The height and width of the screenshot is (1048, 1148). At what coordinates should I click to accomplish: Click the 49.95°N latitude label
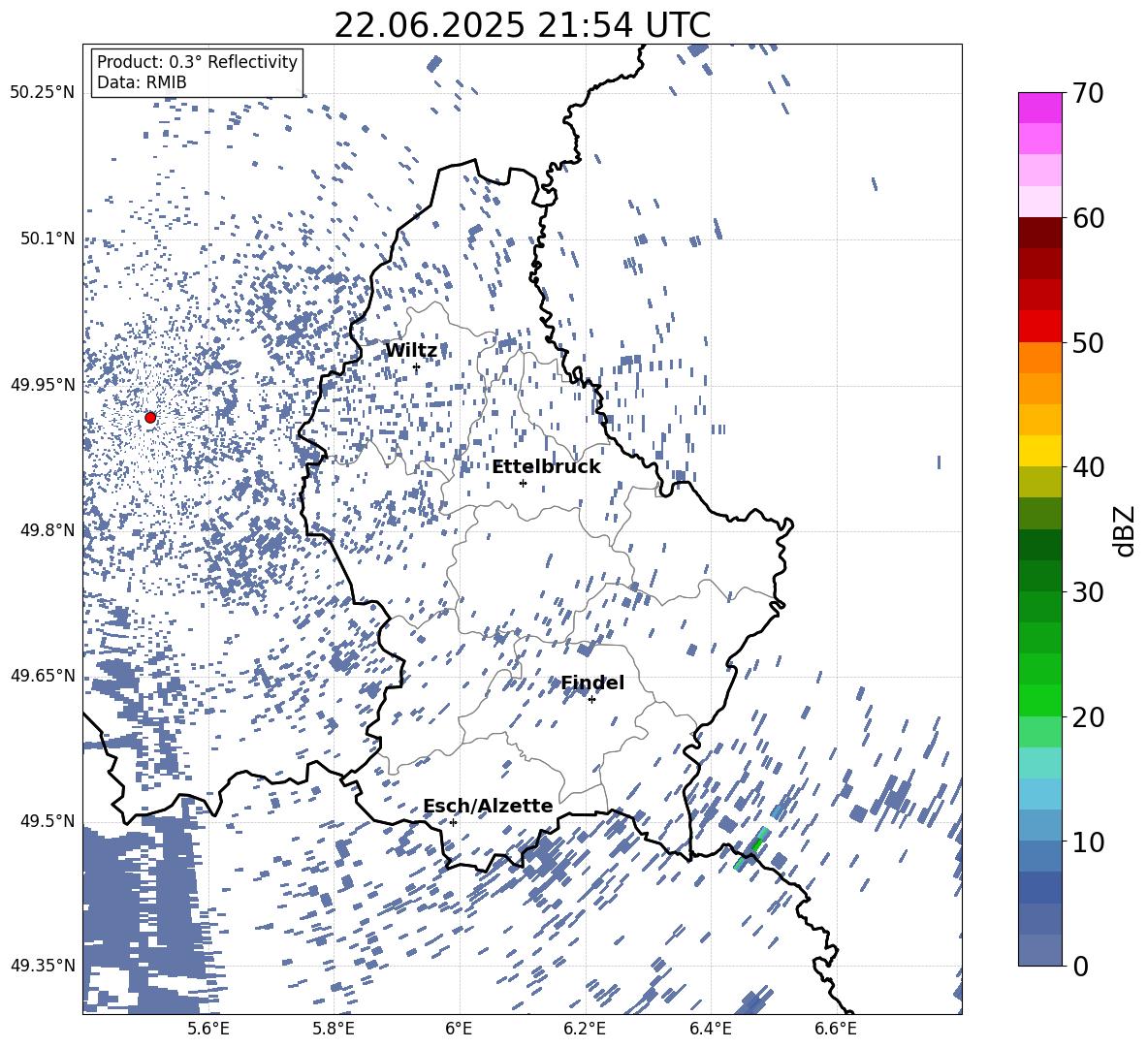pos(43,385)
